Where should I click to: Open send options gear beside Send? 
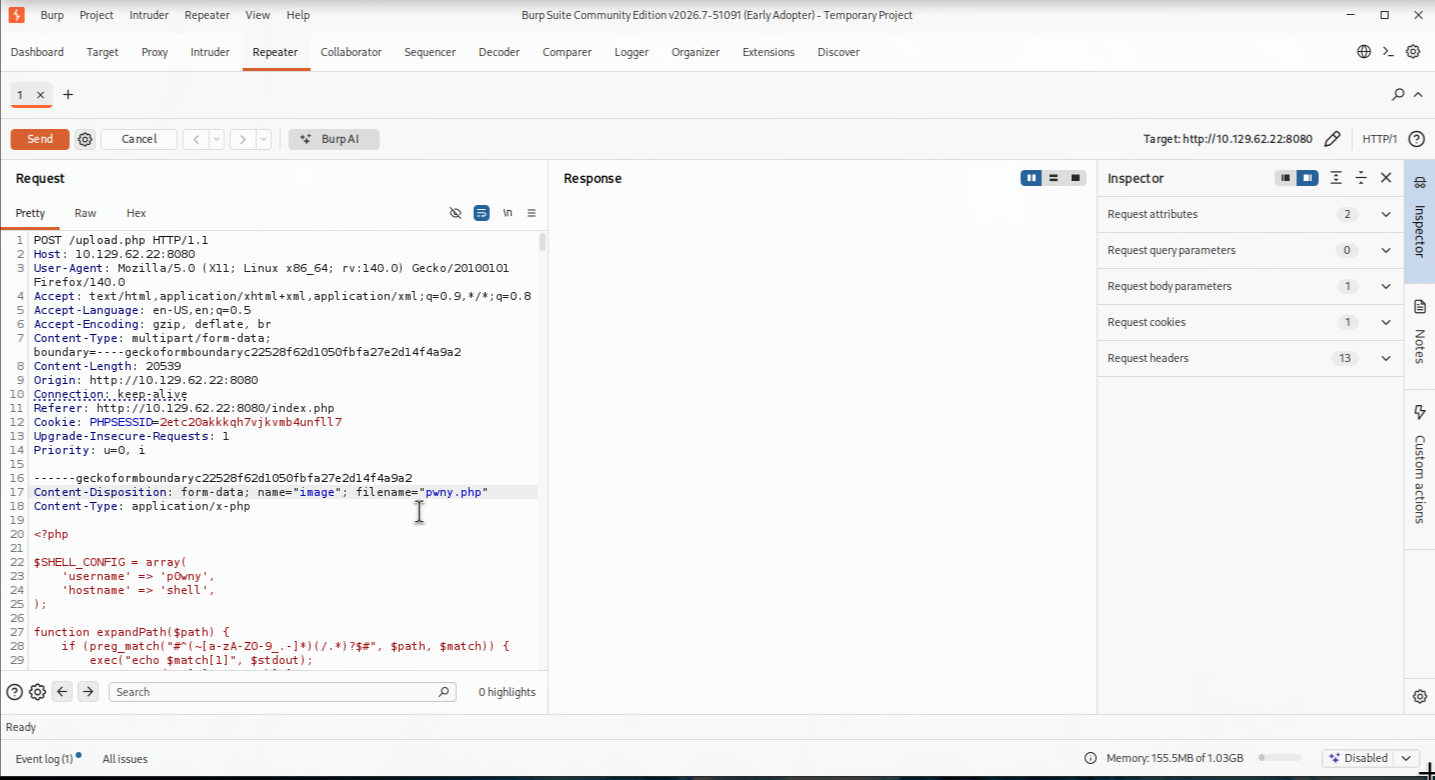pyautogui.click(x=85, y=139)
